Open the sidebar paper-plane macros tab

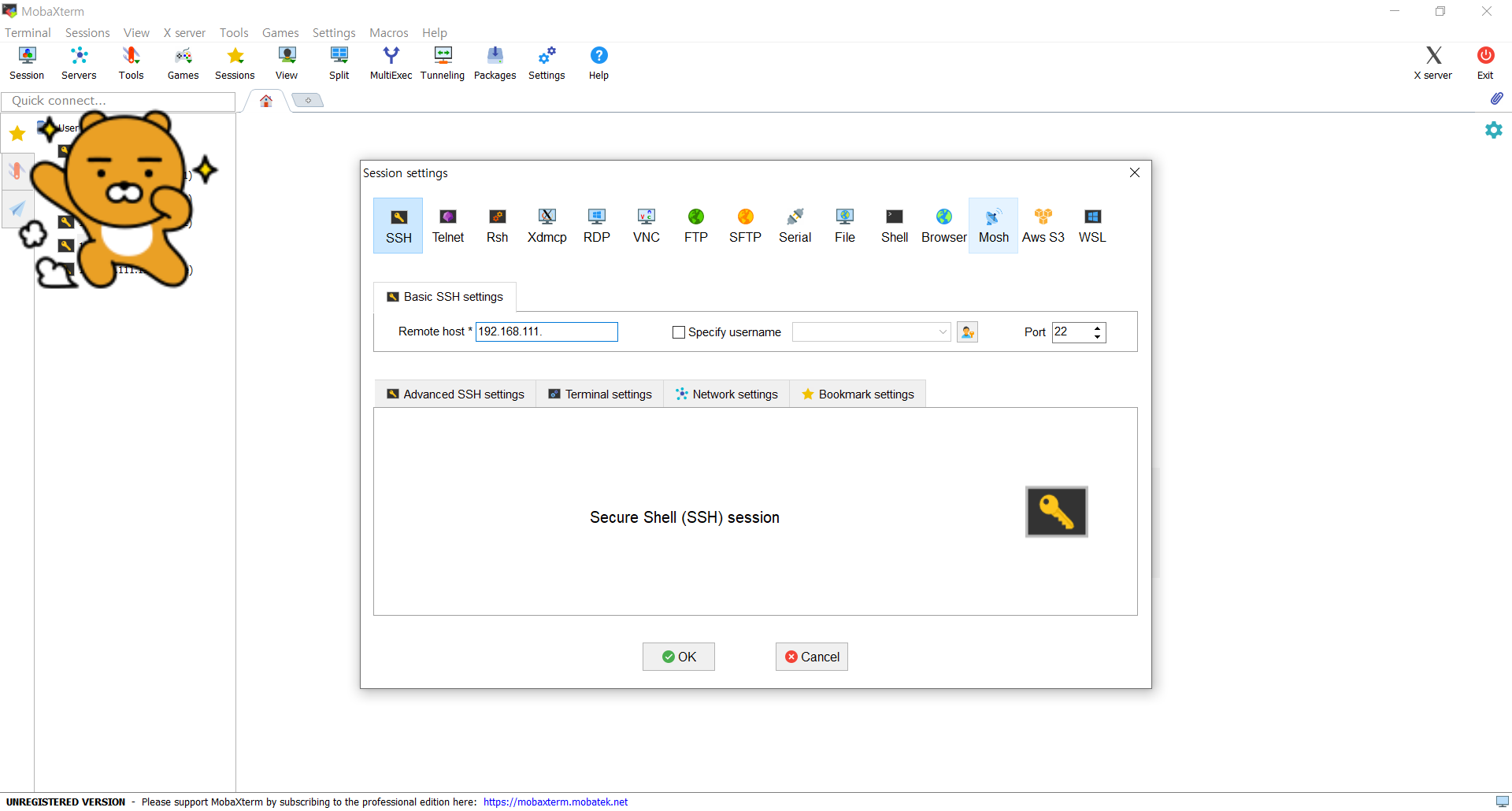pyautogui.click(x=17, y=209)
